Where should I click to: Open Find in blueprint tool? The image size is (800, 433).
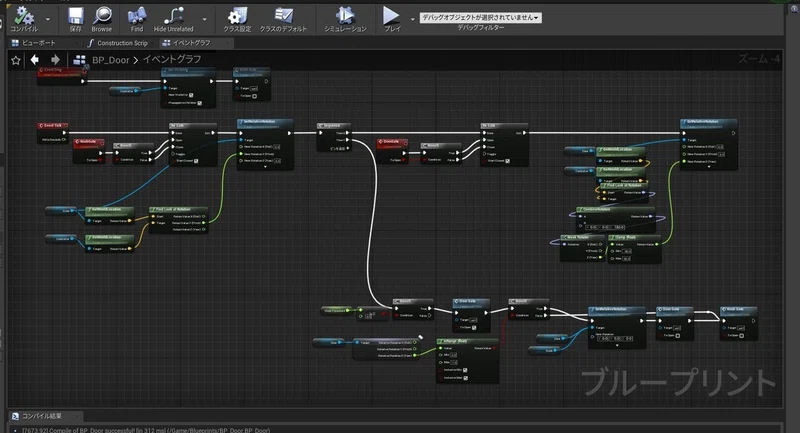(x=137, y=19)
